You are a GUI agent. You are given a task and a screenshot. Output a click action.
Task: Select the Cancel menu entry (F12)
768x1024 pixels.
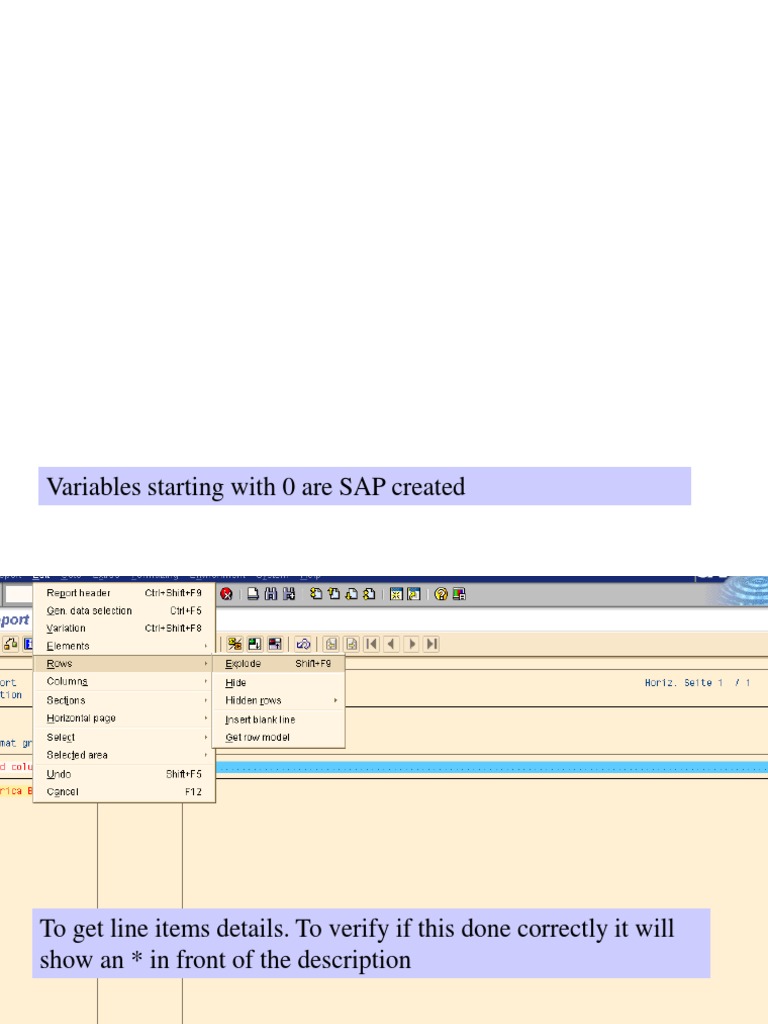(124, 792)
